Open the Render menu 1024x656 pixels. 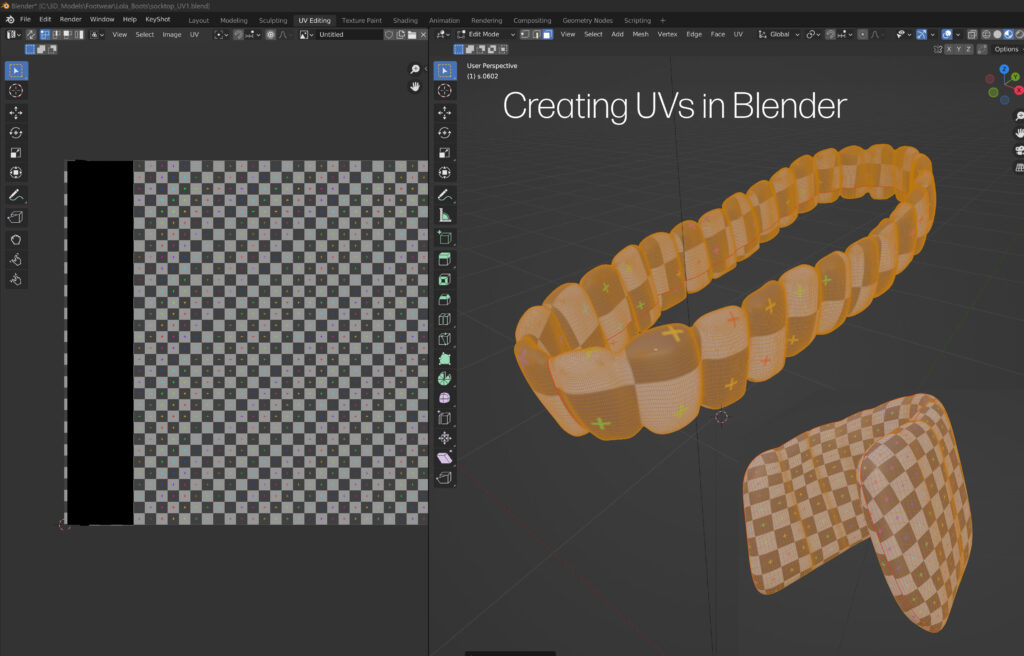(71, 19)
